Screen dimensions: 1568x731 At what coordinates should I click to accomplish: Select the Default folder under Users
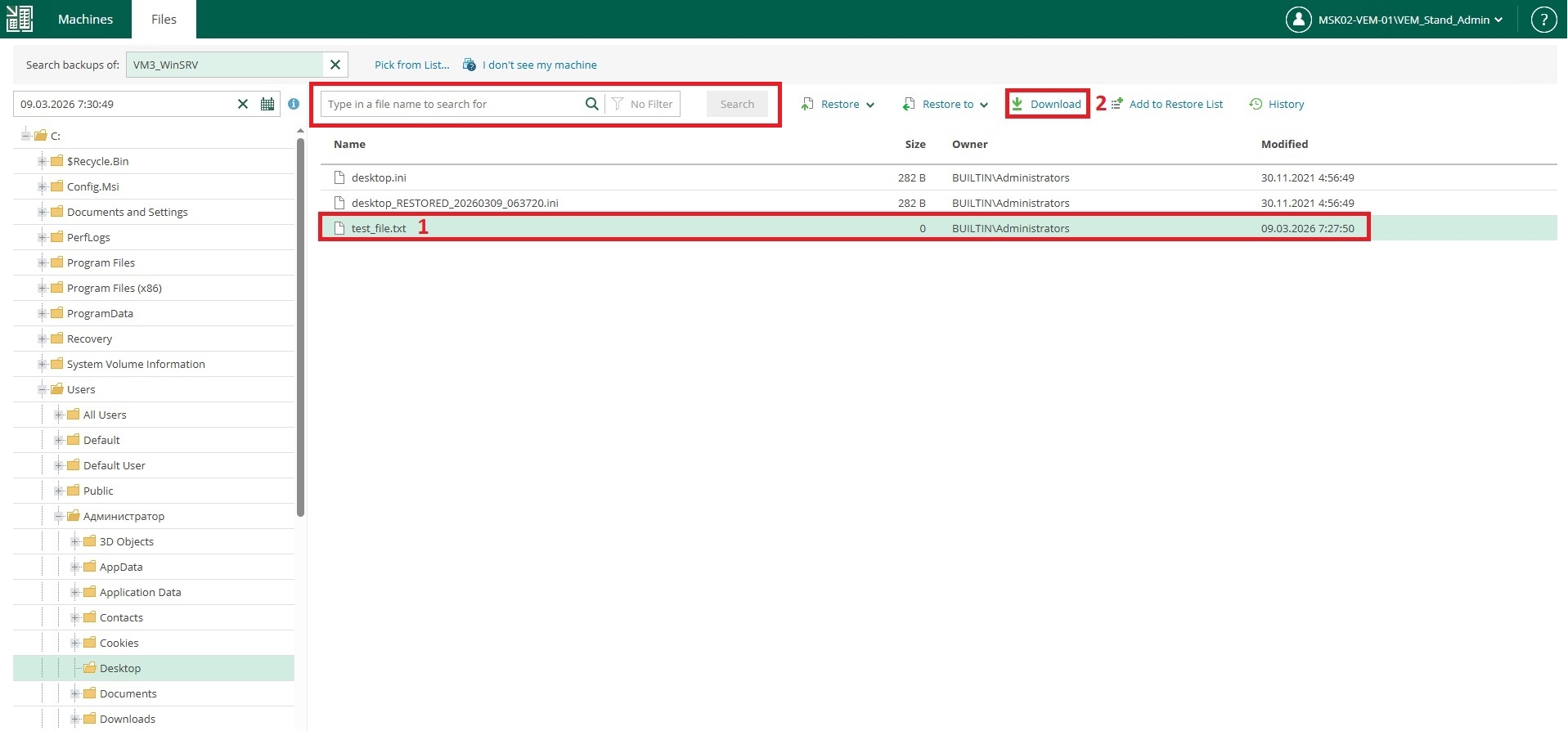(101, 440)
